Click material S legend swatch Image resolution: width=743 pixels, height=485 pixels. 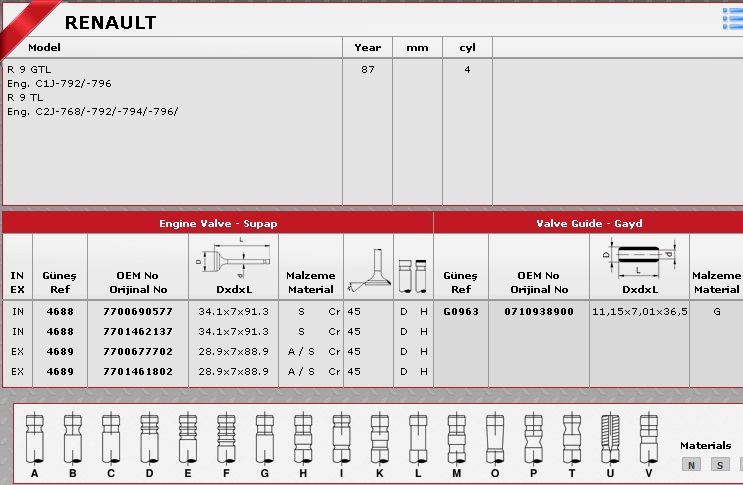tap(719, 464)
